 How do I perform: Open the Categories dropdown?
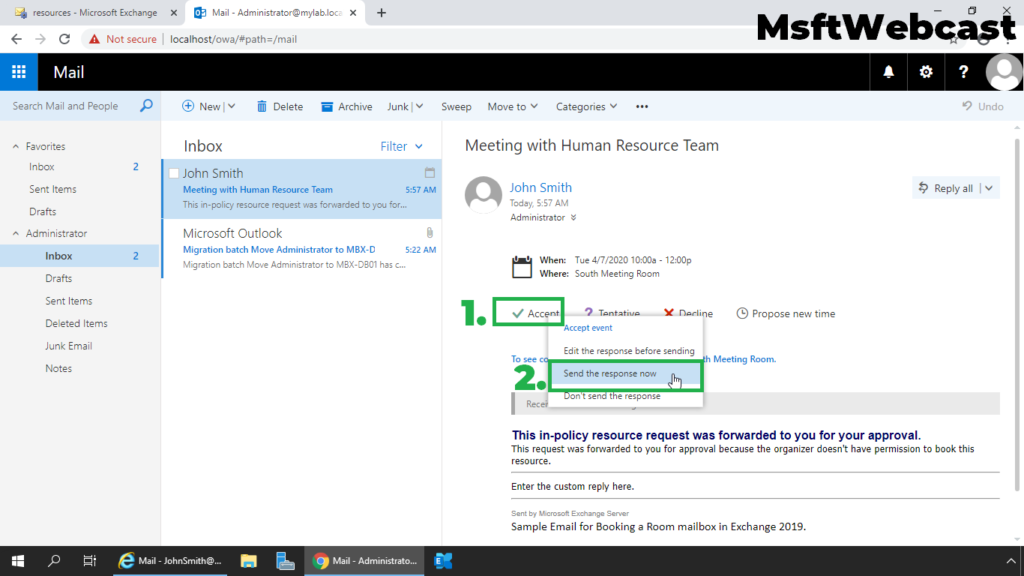click(586, 106)
